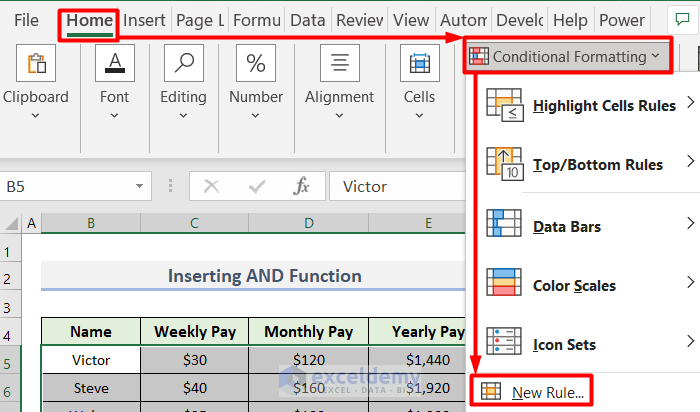Open the Name Box dropdown arrow
Viewport: 700px width, 412px height.
139,186
